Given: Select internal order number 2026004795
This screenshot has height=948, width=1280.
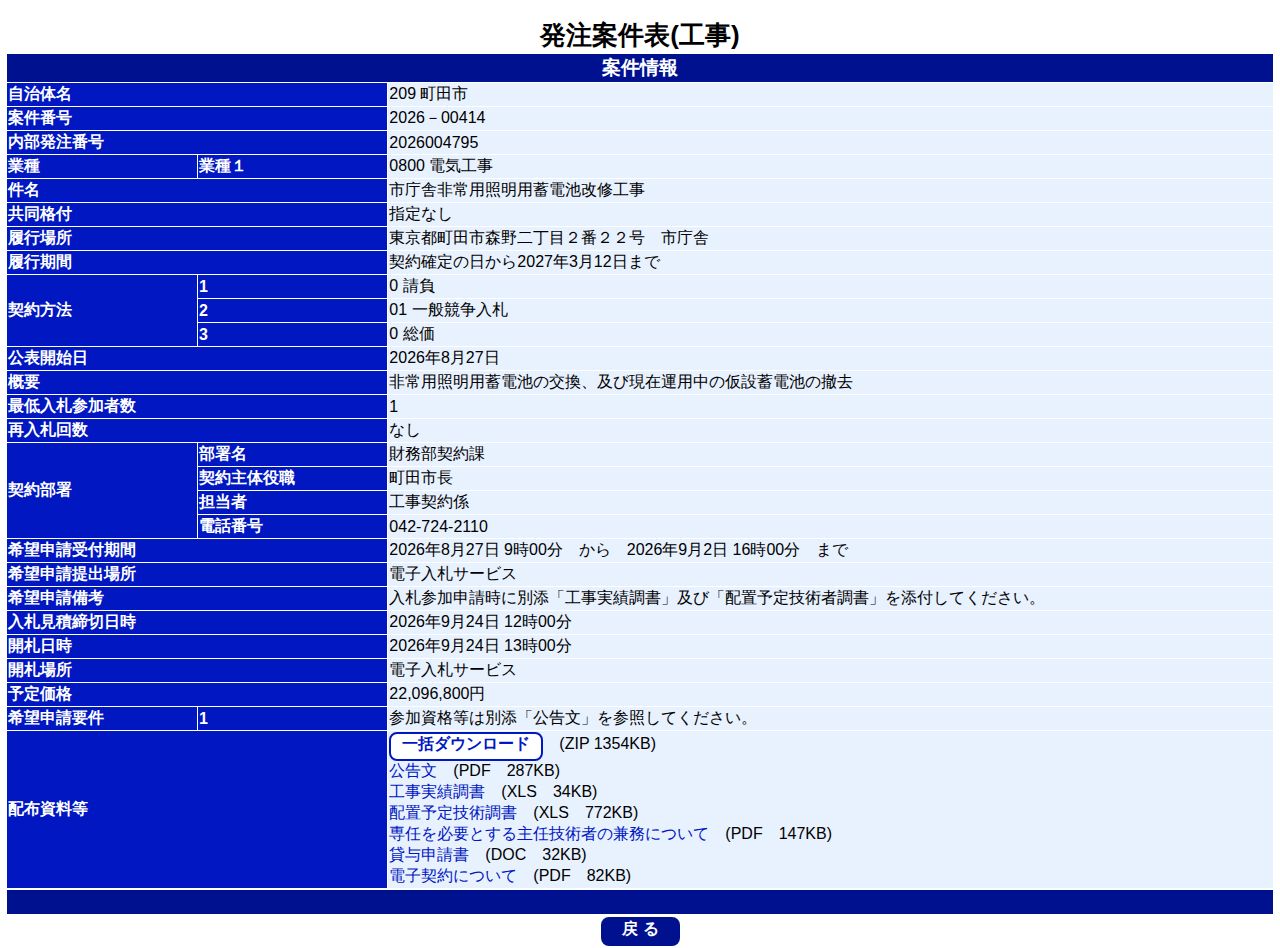Looking at the screenshot, I should tap(434, 142).
